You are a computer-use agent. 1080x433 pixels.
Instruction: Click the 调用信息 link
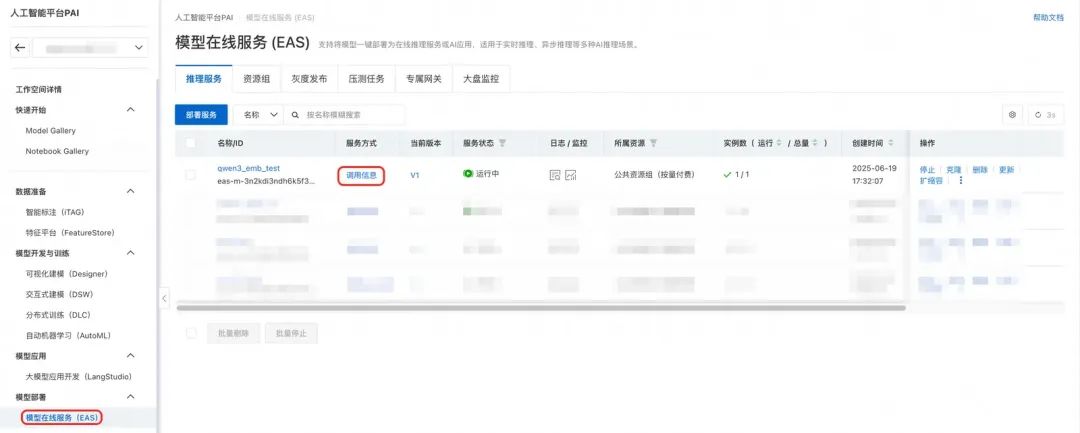tap(361, 175)
